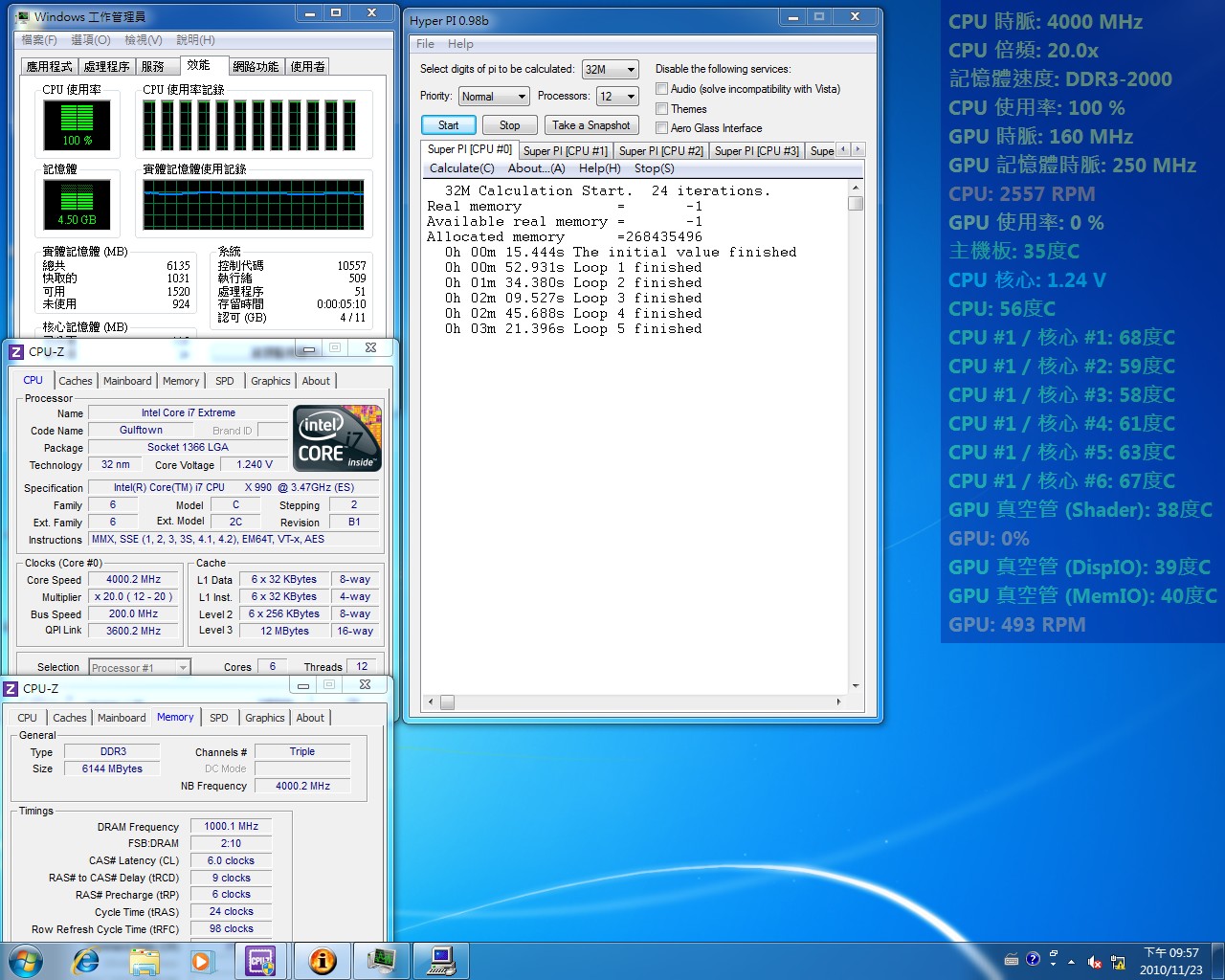Open Stop(S) menu in Super PI

pyautogui.click(x=654, y=168)
